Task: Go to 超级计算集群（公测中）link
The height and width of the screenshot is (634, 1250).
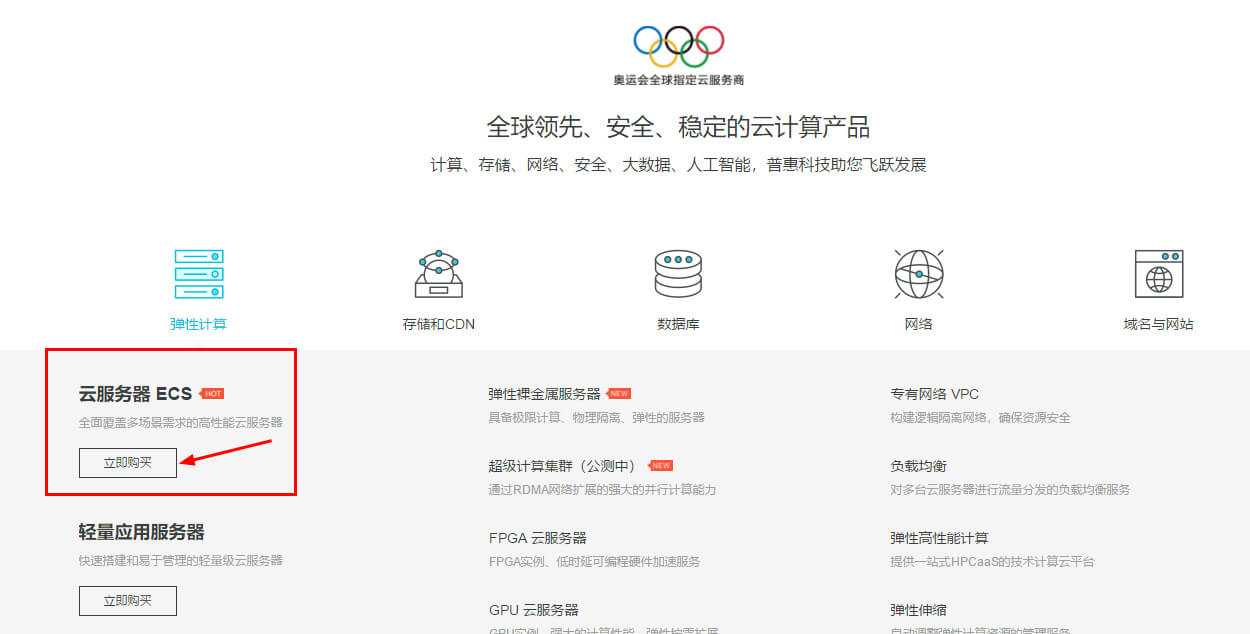Action: click(x=562, y=466)
